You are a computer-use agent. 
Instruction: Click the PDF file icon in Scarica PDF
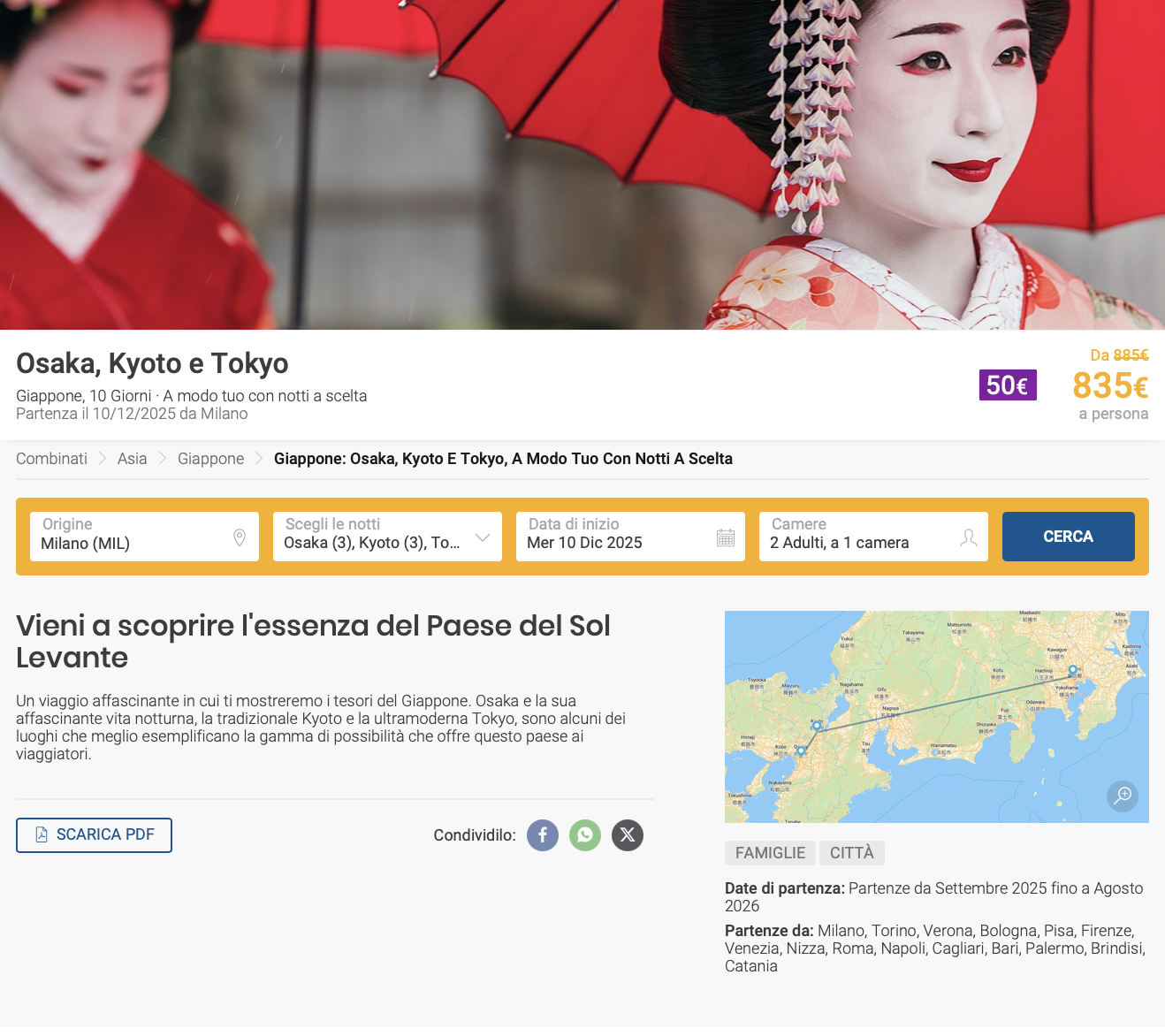tap(42, 834)
